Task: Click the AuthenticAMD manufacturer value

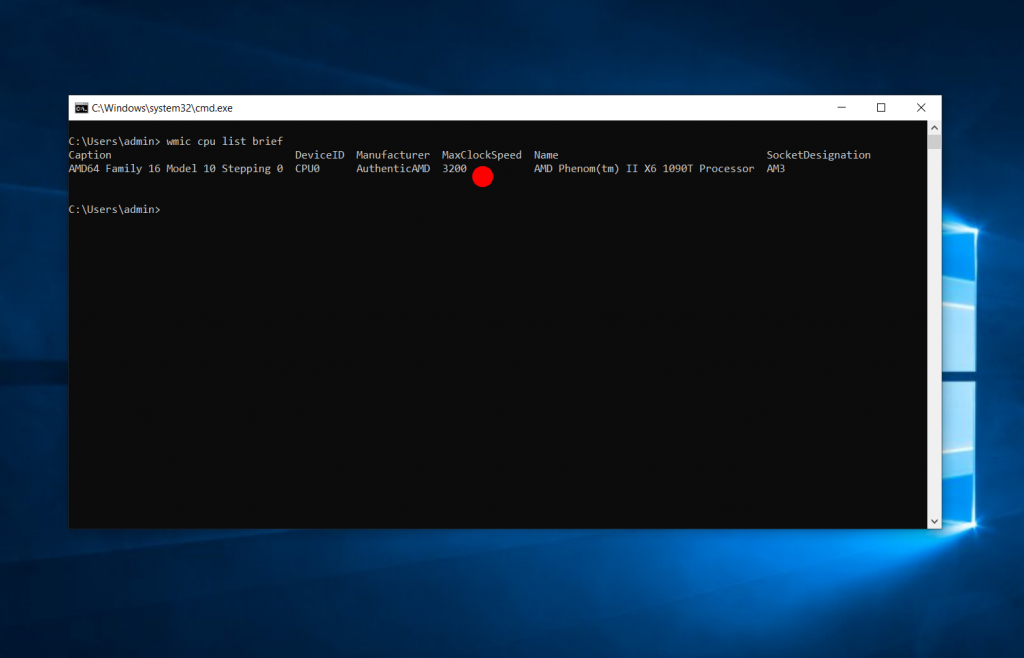Action: pyautogui.click(x=393, y=169)
